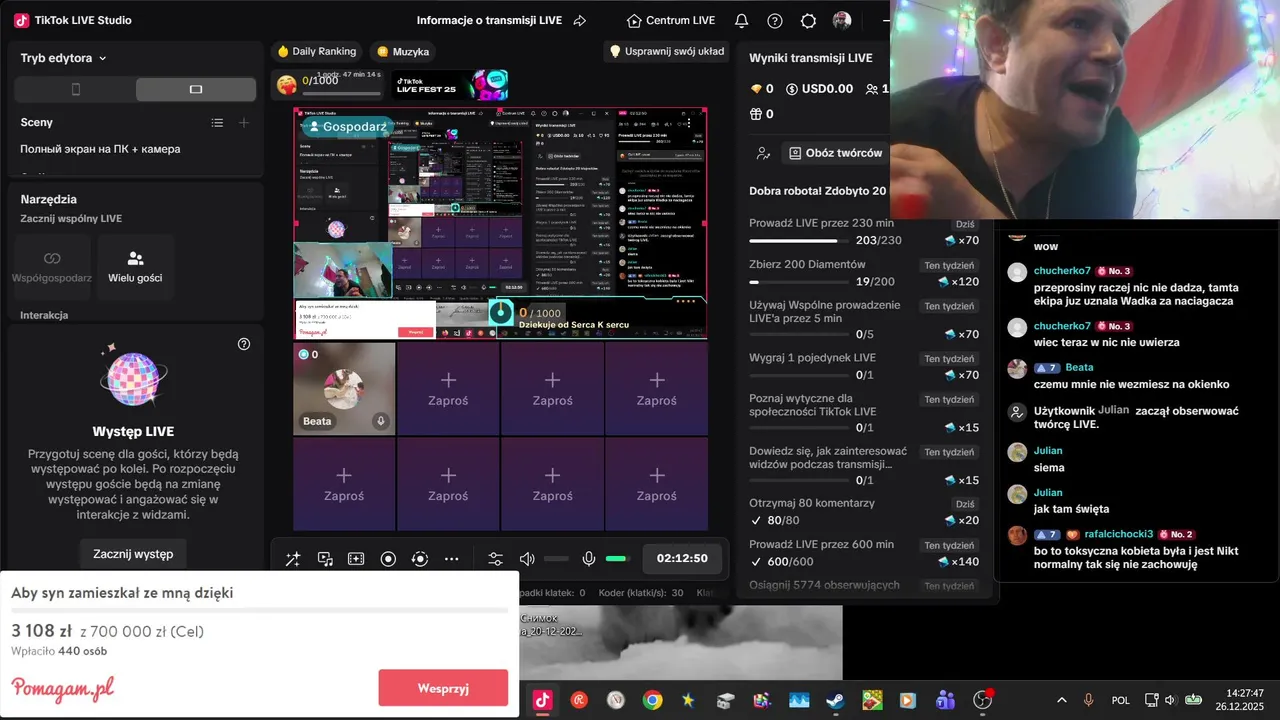Click the instant replay dashed-circle icon
Image resolution: width=1280 pixels, height=720 pixels.
[x=420, y=559]
